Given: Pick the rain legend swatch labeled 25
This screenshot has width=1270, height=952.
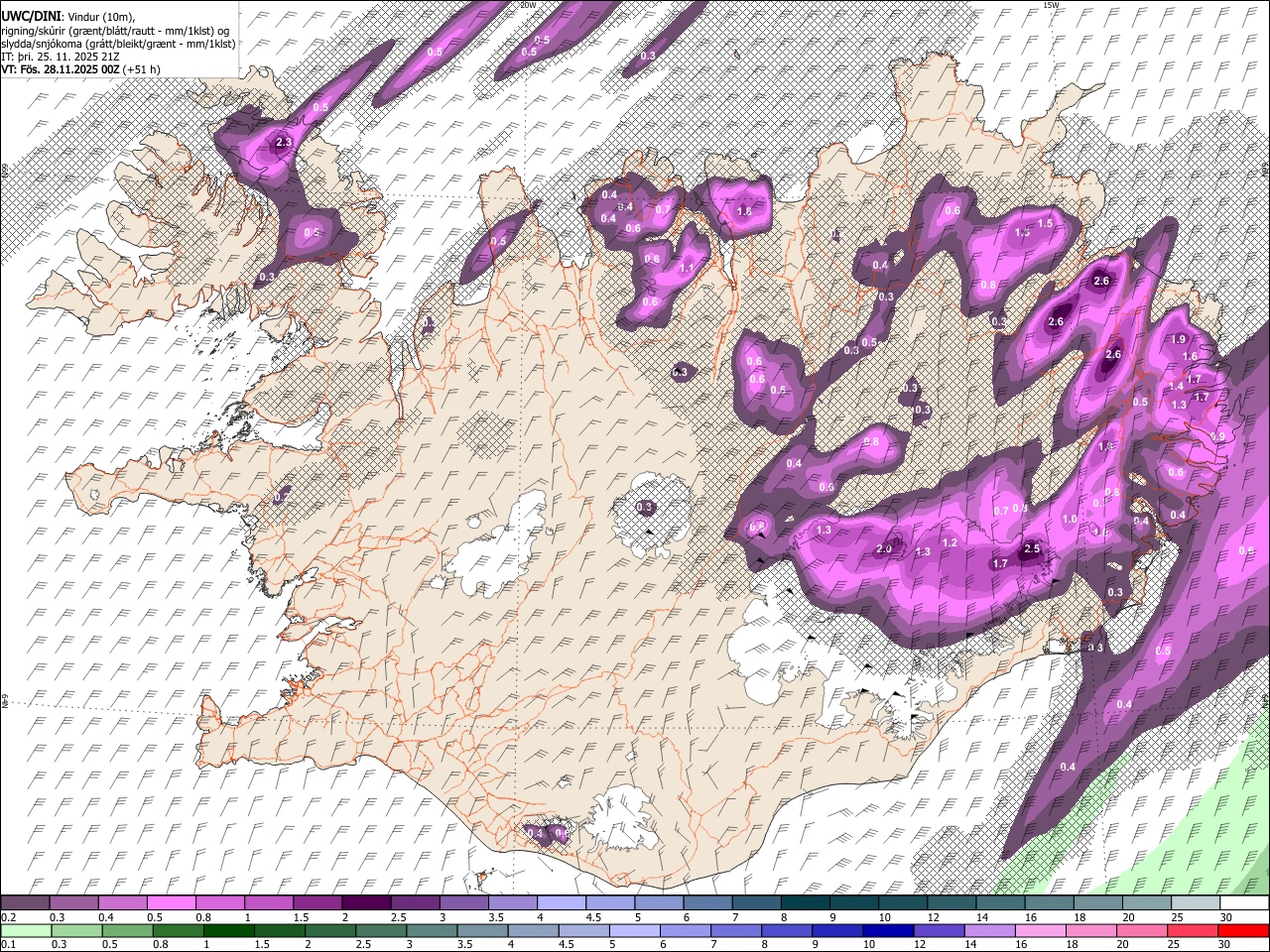Looking at the screenshot, I should 1193,931.
